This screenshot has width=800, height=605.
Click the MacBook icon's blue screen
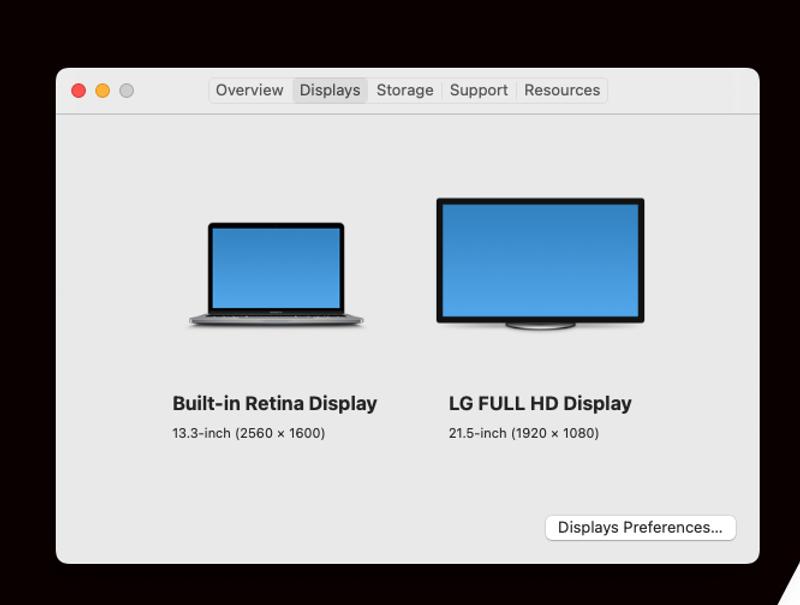(276, 267)
